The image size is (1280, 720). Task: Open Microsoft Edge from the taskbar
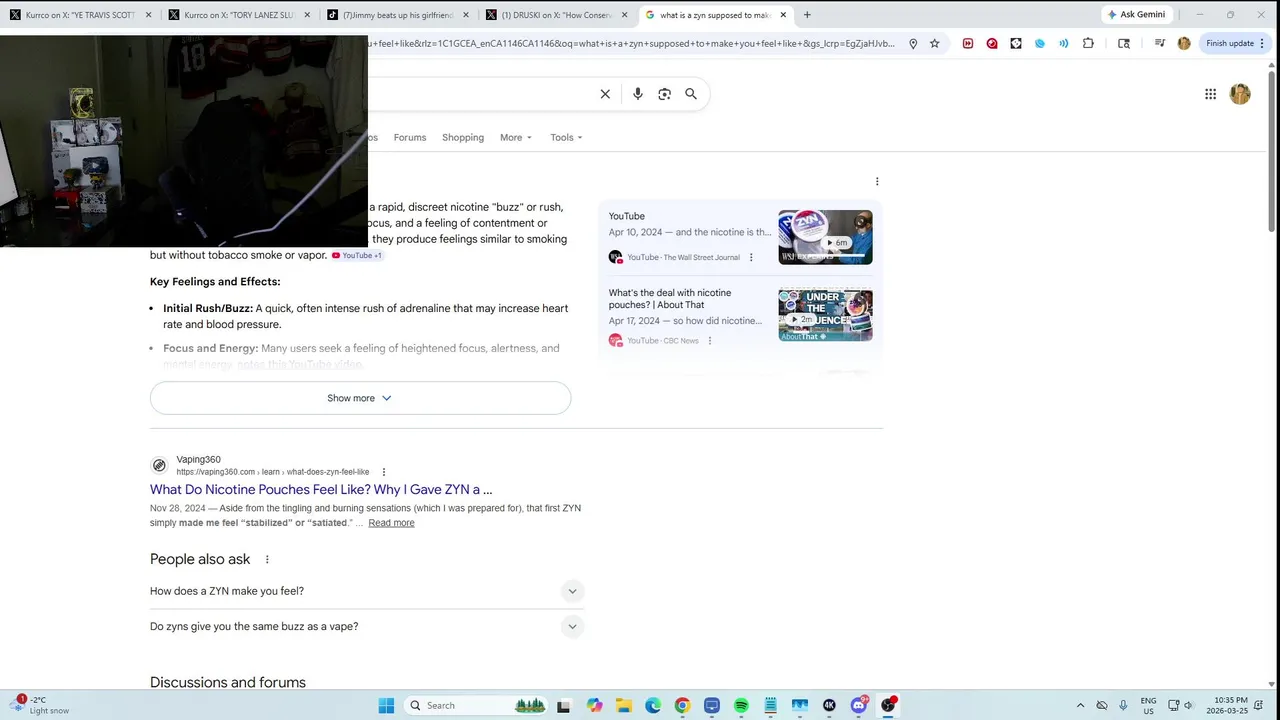tap(653, 705)
